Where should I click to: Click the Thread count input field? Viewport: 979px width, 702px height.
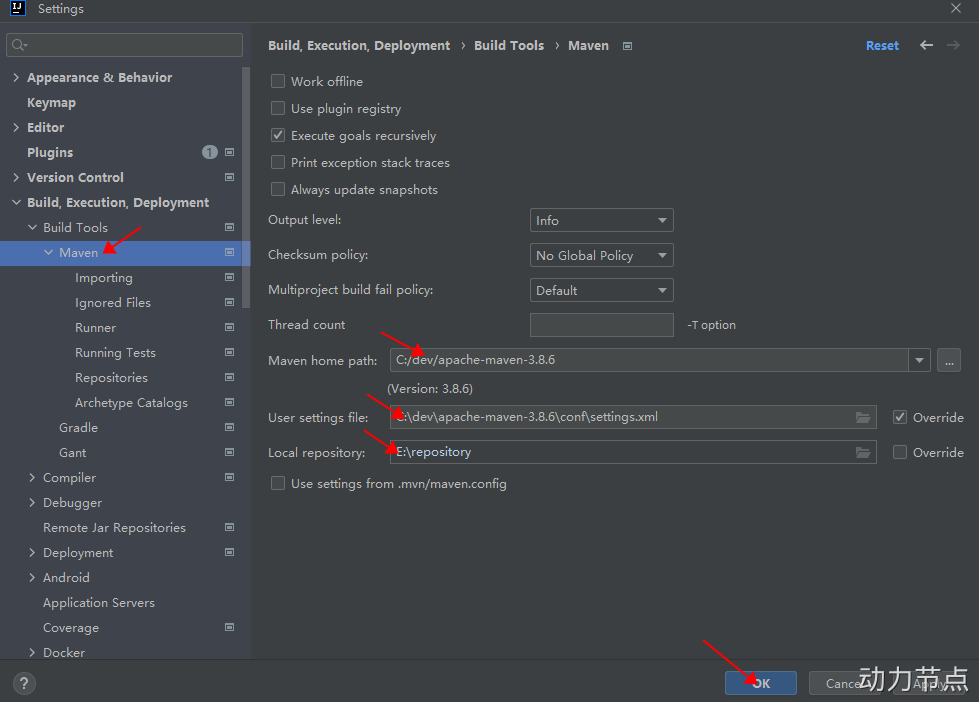click(602, 325)
